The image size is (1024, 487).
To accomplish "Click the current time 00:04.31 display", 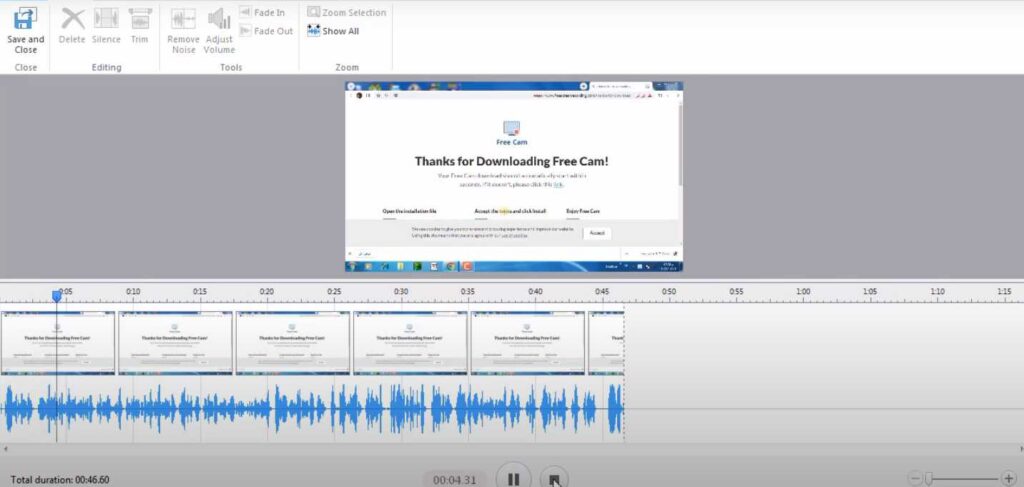I will [x=455, y=480].
